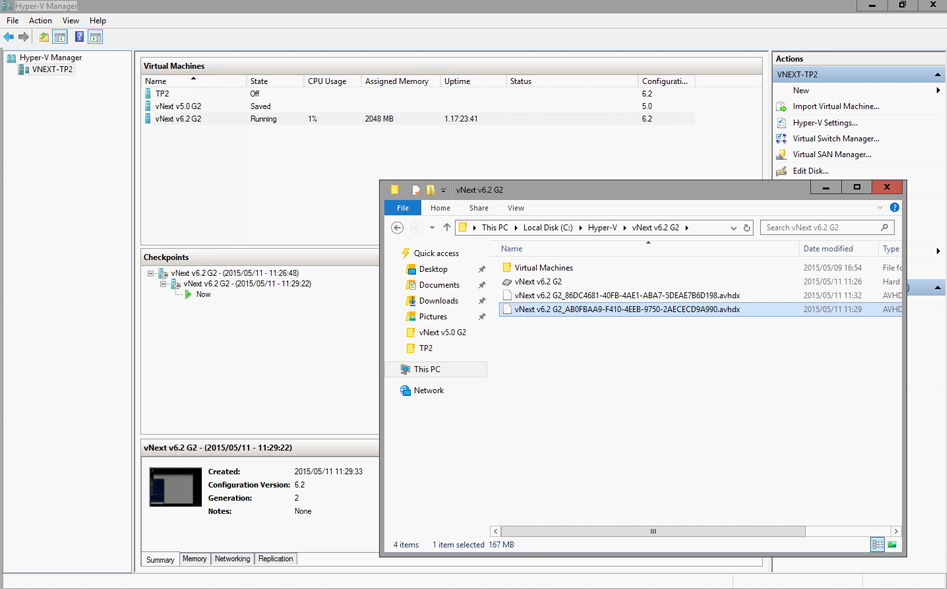Click the Up one level folder toolbar icon
This screenshot has height=589, width=947.
point(44,37)
